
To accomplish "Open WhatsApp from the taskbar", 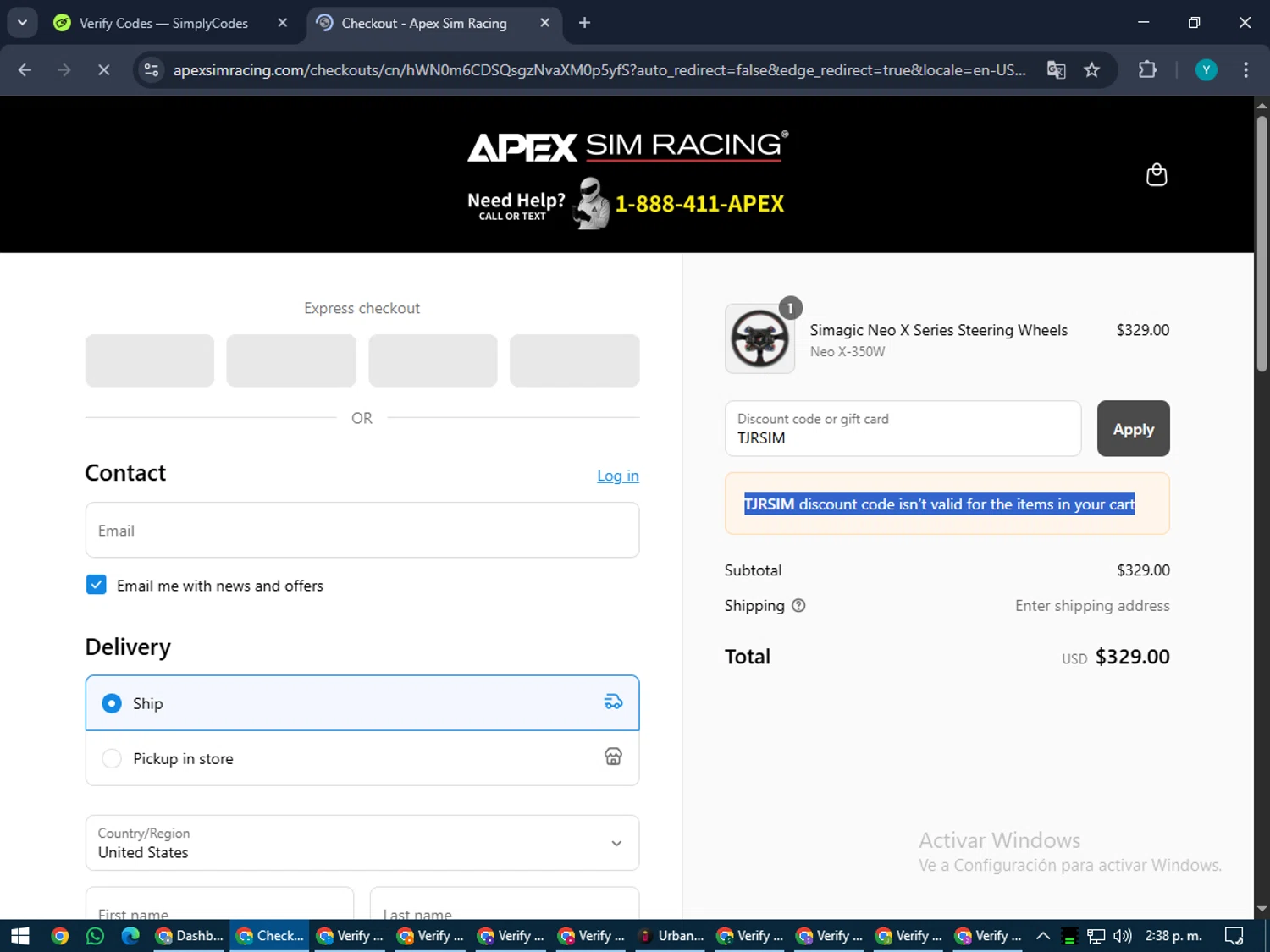I will click(x=95, y=936).
